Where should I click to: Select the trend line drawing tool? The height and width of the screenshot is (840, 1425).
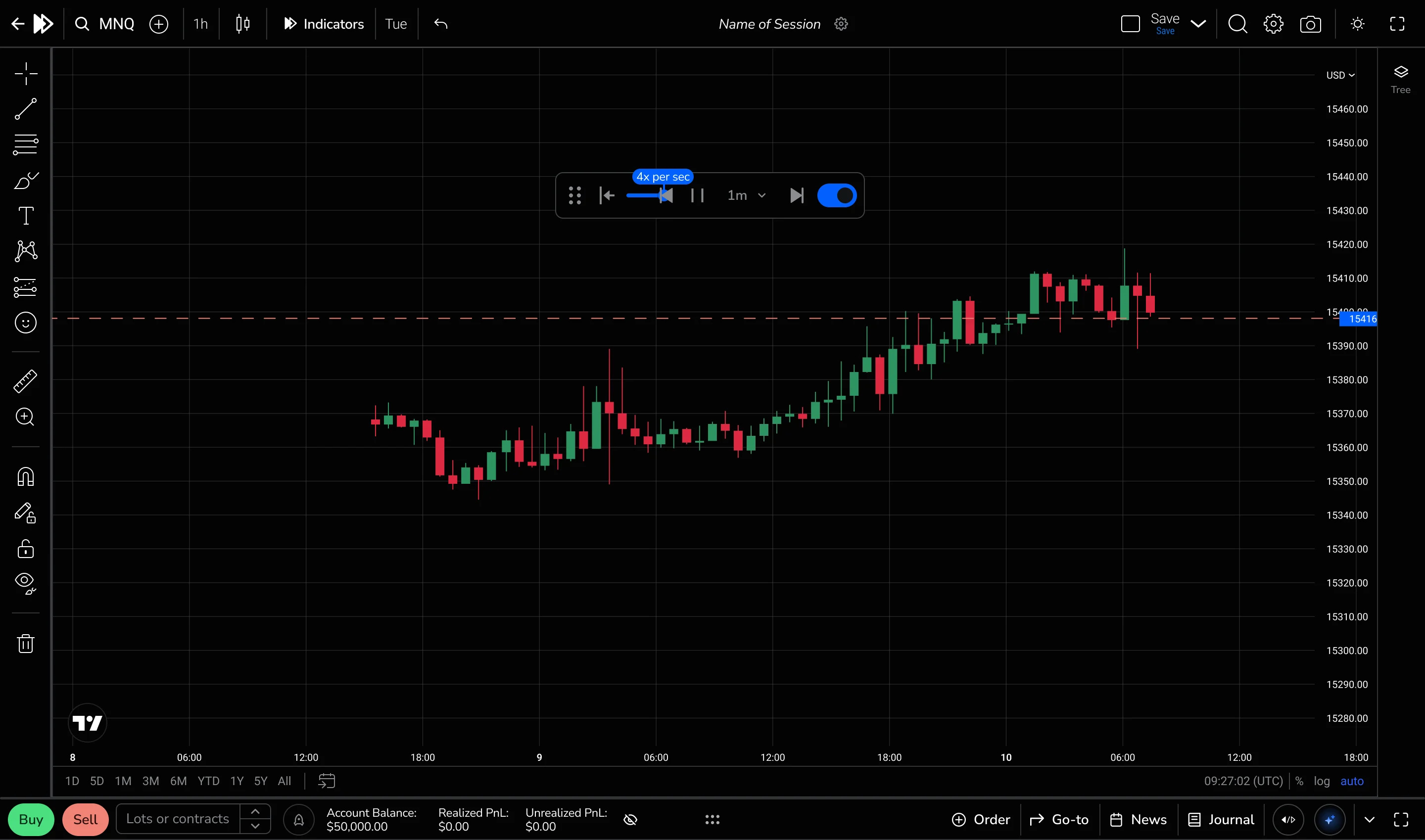(x=26, y=109)
